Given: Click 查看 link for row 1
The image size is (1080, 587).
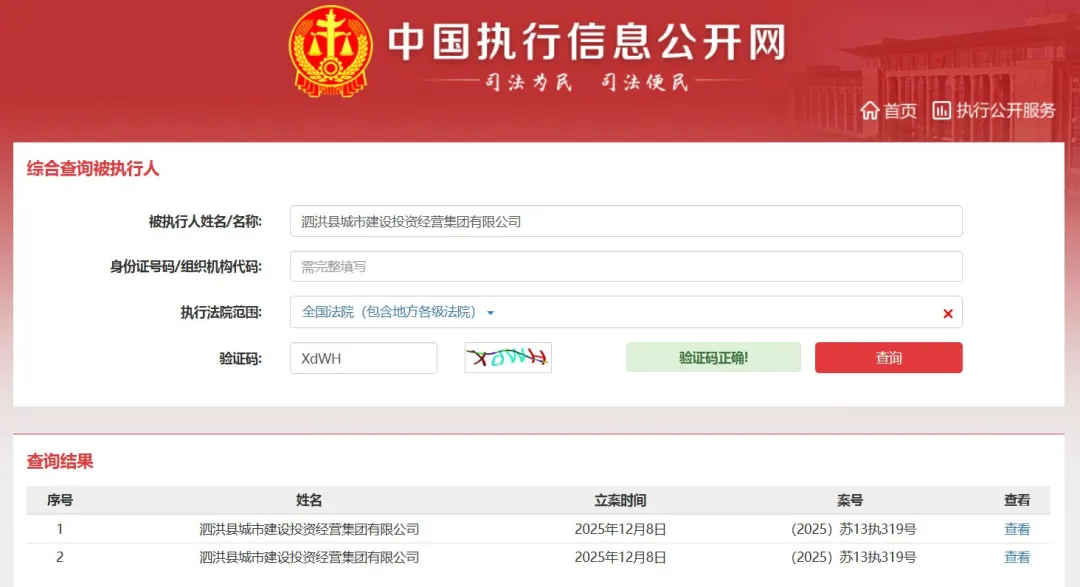Looking at the screenshot, I should click(x=1017, y=529).
